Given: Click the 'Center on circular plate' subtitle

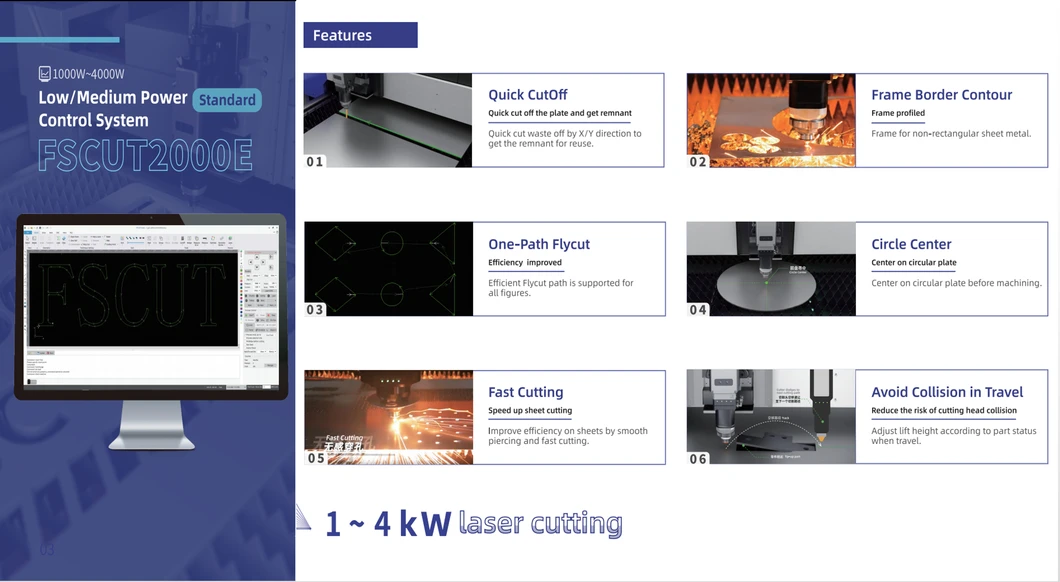Looking at the screenshot, I should click(914, 262).
